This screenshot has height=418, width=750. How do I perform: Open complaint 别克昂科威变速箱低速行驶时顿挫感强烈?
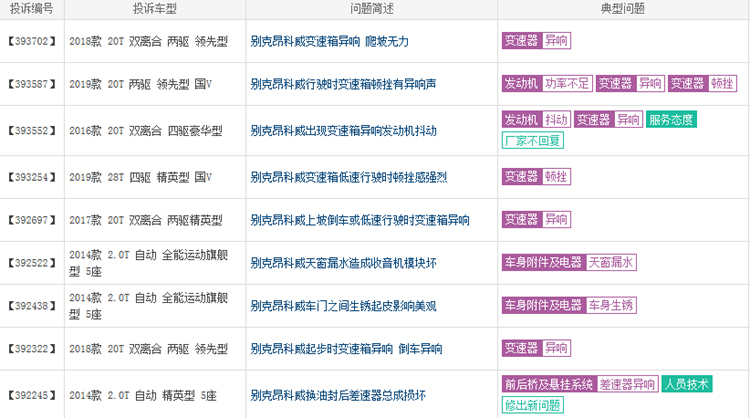[349, 177]
